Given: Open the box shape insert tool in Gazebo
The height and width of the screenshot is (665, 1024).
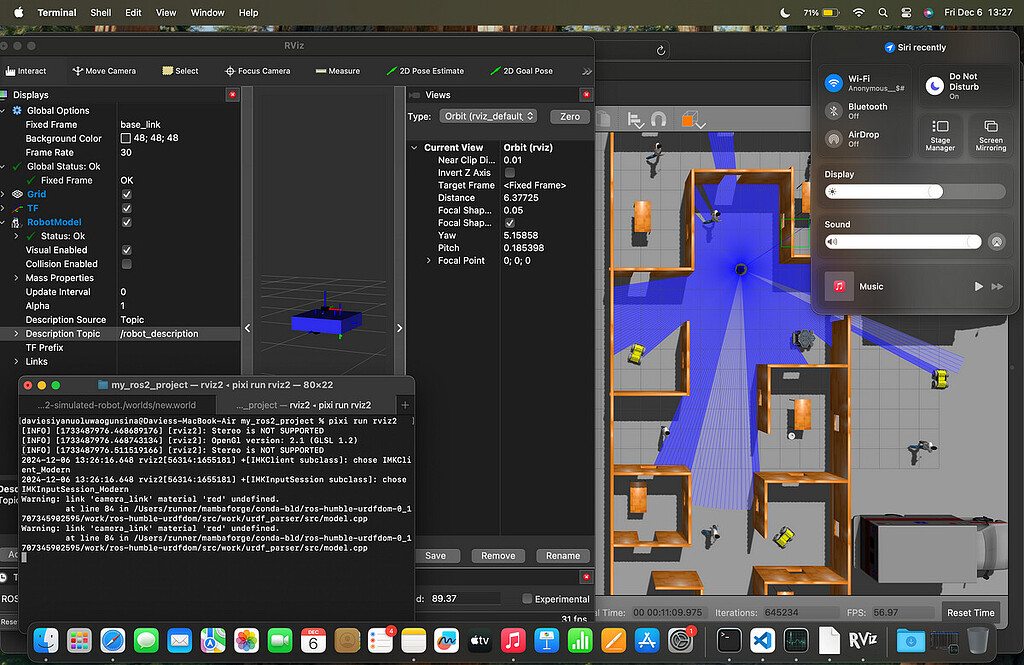Looking at the screenshot, I should pos(689,119).
